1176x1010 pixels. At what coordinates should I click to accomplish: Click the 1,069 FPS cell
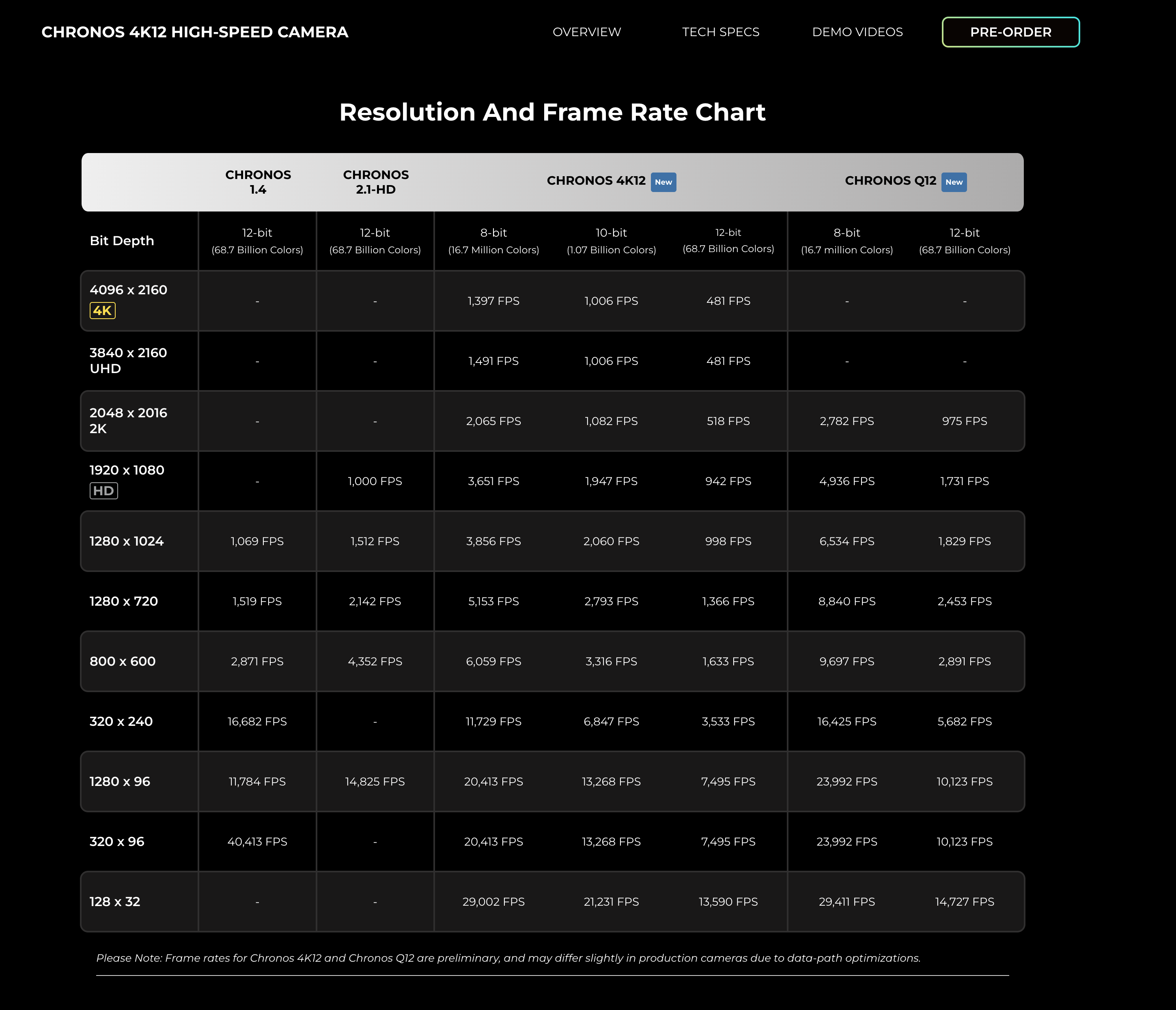pos(257,542)
